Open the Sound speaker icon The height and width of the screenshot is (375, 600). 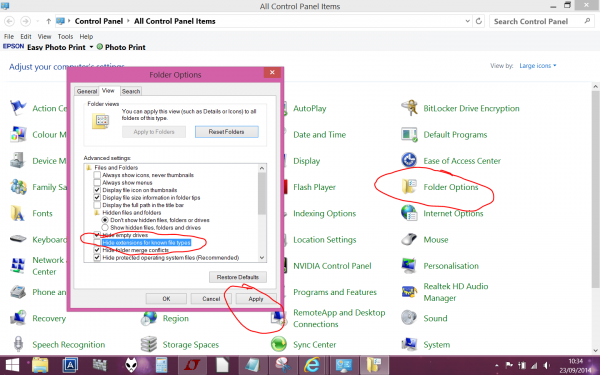[x=409, y=318]
